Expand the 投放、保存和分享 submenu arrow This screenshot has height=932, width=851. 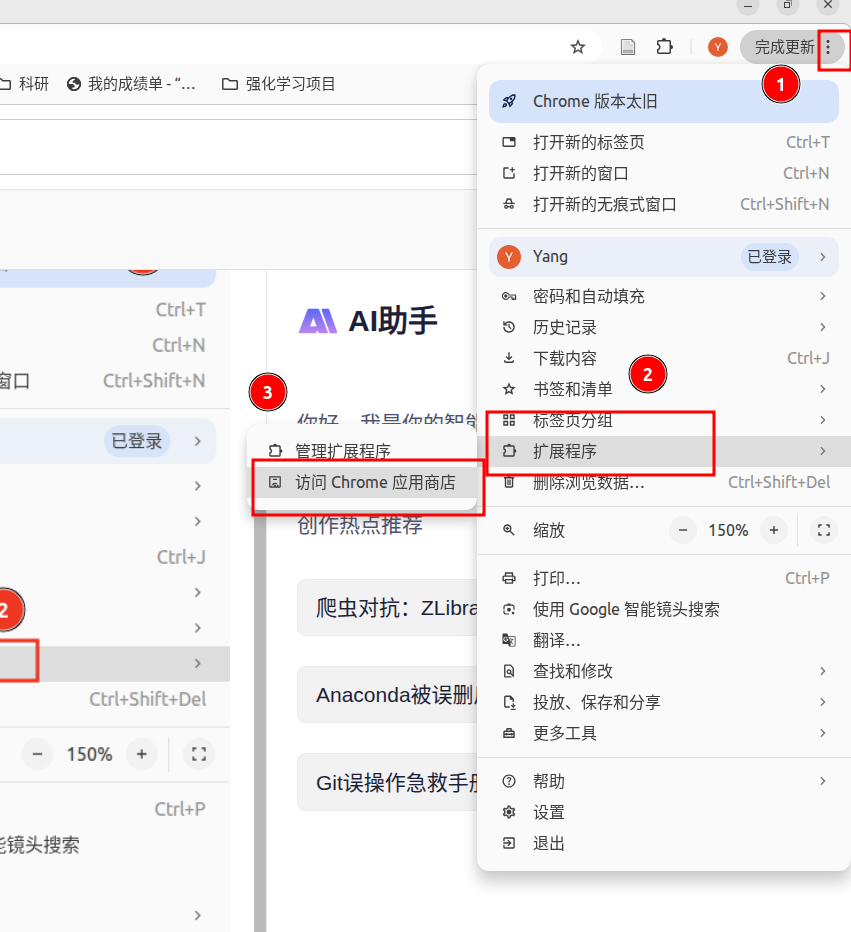pyautogui.click(x=822, y=702)
